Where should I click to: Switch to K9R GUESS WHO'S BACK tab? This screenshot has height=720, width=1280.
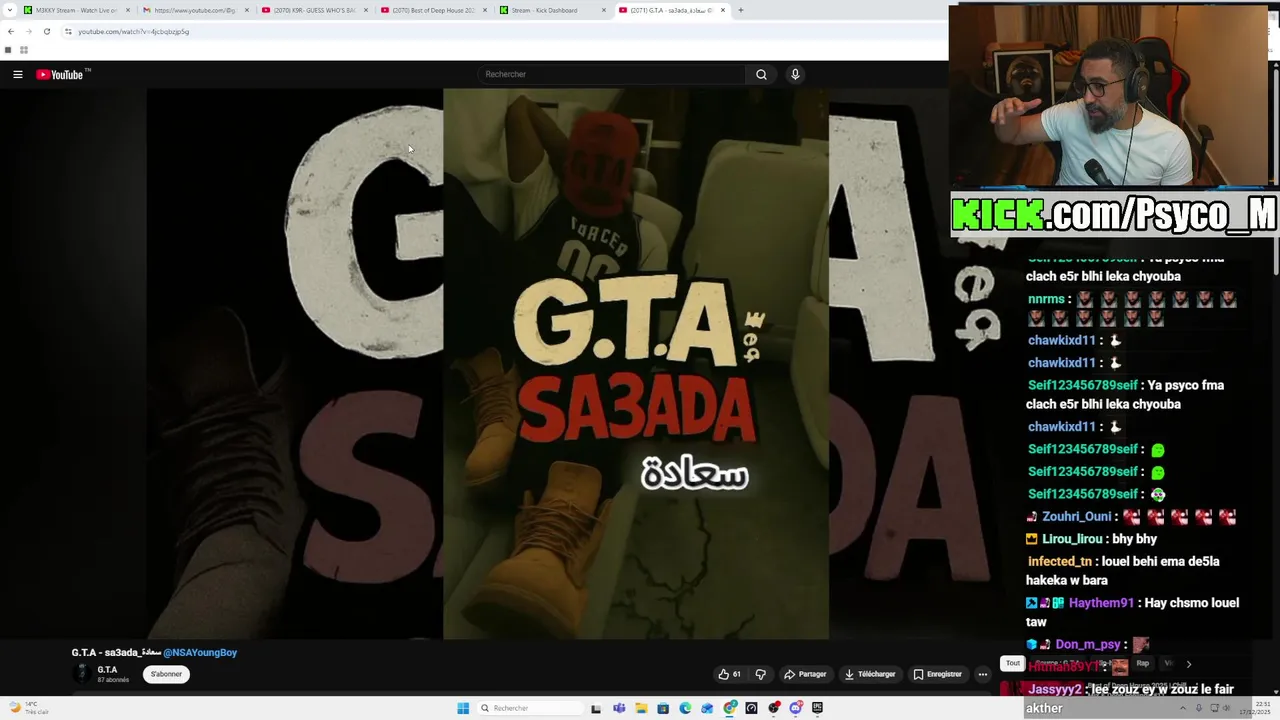click(x=314, y=10)
